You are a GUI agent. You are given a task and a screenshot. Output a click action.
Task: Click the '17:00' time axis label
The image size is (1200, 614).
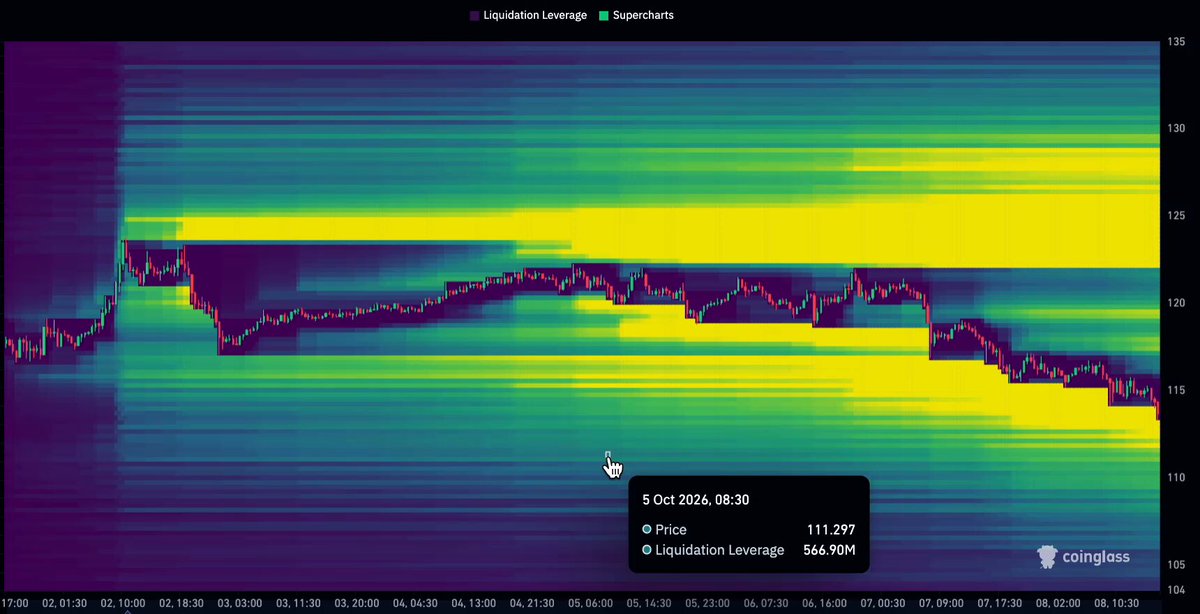tap(17, 604)
